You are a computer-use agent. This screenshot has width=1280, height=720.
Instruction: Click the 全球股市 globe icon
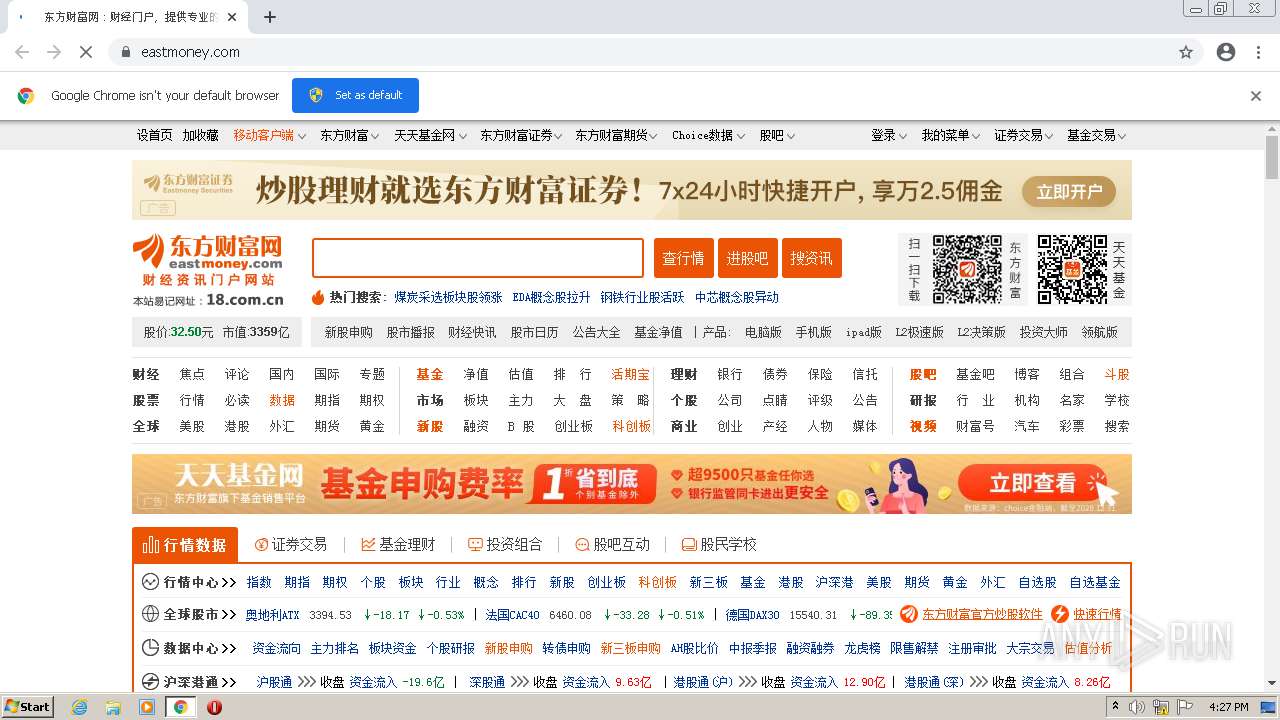tap(151, 614)
